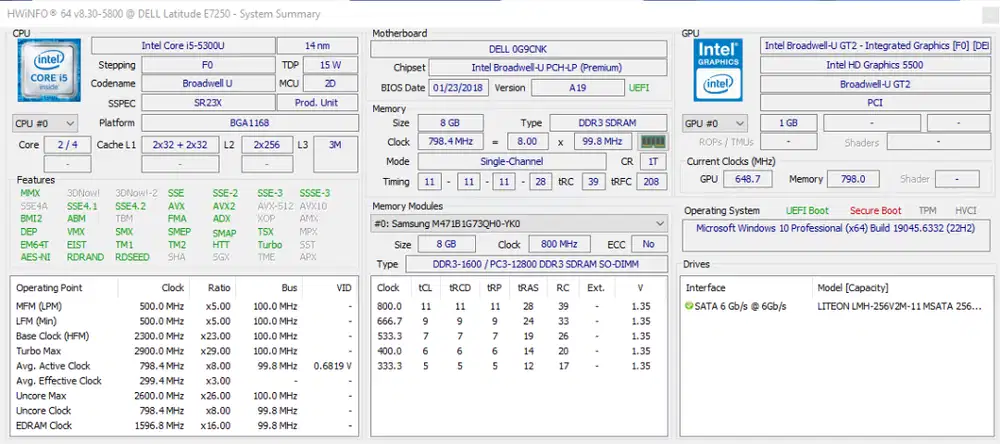Open the GPU #0 selector dropdown
The image size is (1000, 444).
tap(715, 123)
